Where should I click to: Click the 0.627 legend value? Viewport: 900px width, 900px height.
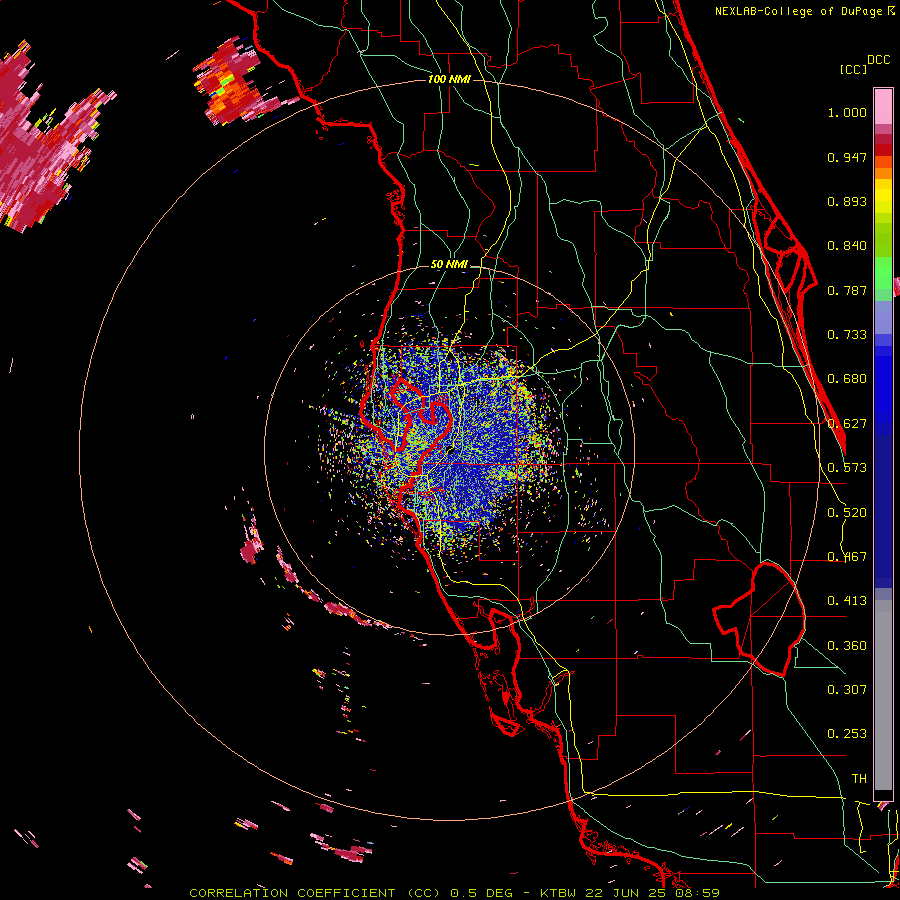[x=847, y=424]
